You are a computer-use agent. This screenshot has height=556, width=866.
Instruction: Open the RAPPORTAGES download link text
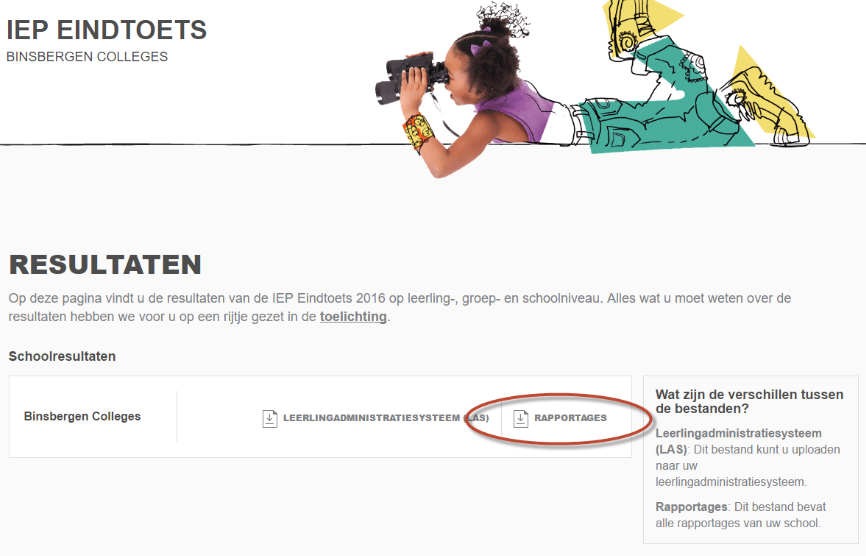570,418
